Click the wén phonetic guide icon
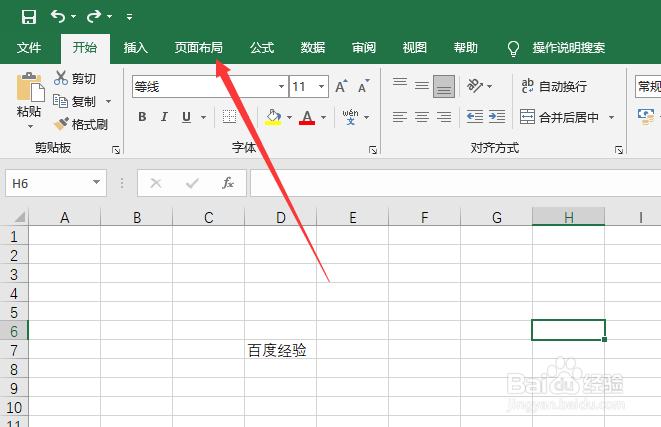The height and width of the screenshot is (427, 661). 350,117
